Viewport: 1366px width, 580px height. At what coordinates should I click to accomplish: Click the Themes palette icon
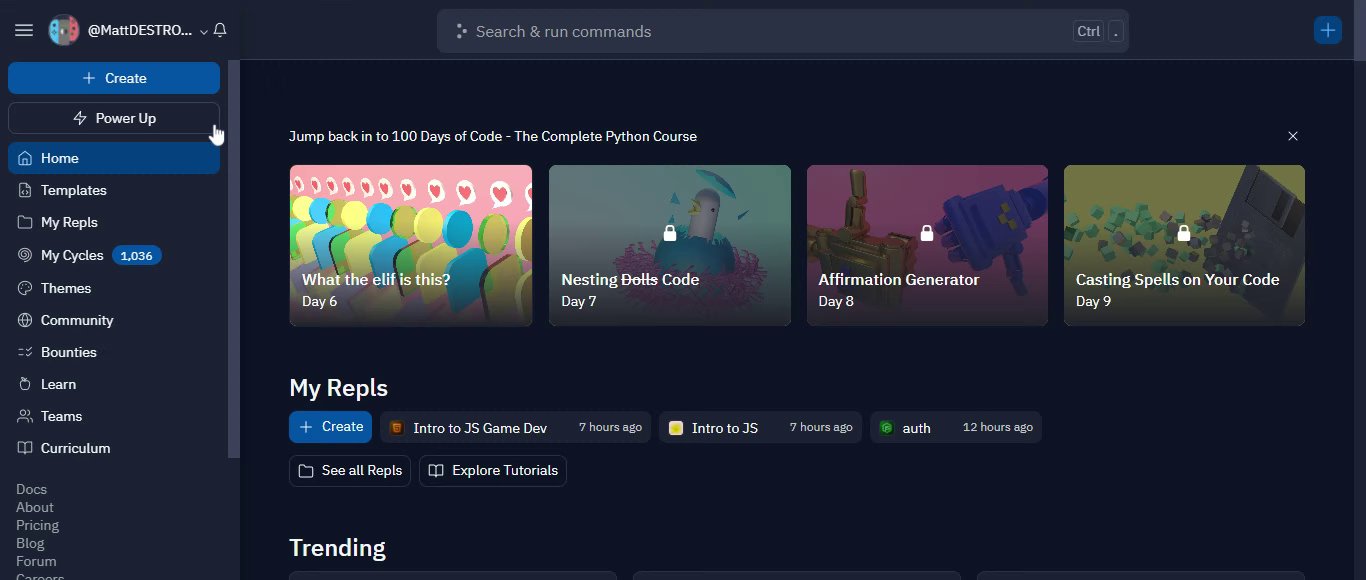click(25, 288)
